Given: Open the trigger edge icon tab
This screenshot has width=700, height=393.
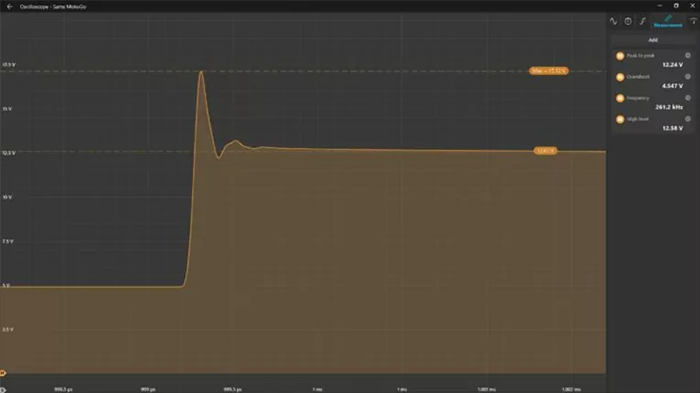Looking at the screenshot, I should (x=643, y=21).
